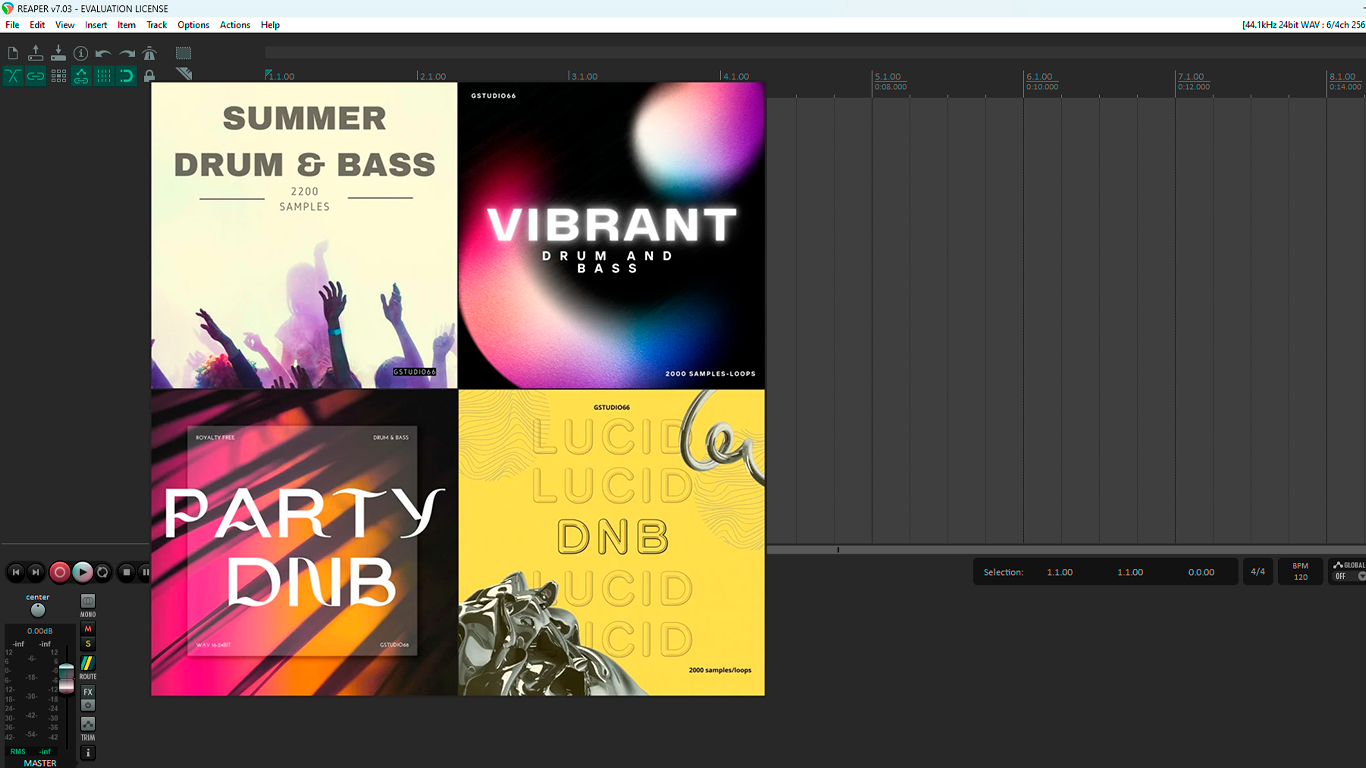Screen dimensions: 1366x768
Task: Open project settings (info circle) icon
Action: coord(81,53)
